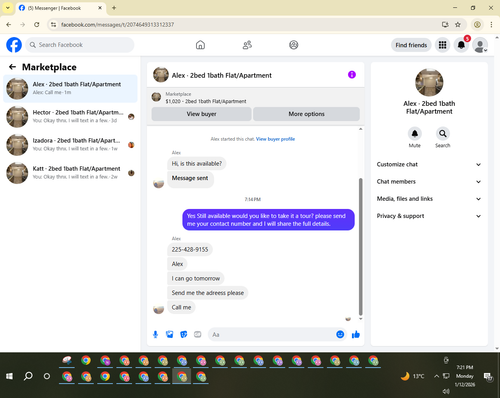Select the Messenger | Facebook tab
Viewport: 500px width, 398px height.
60,8
